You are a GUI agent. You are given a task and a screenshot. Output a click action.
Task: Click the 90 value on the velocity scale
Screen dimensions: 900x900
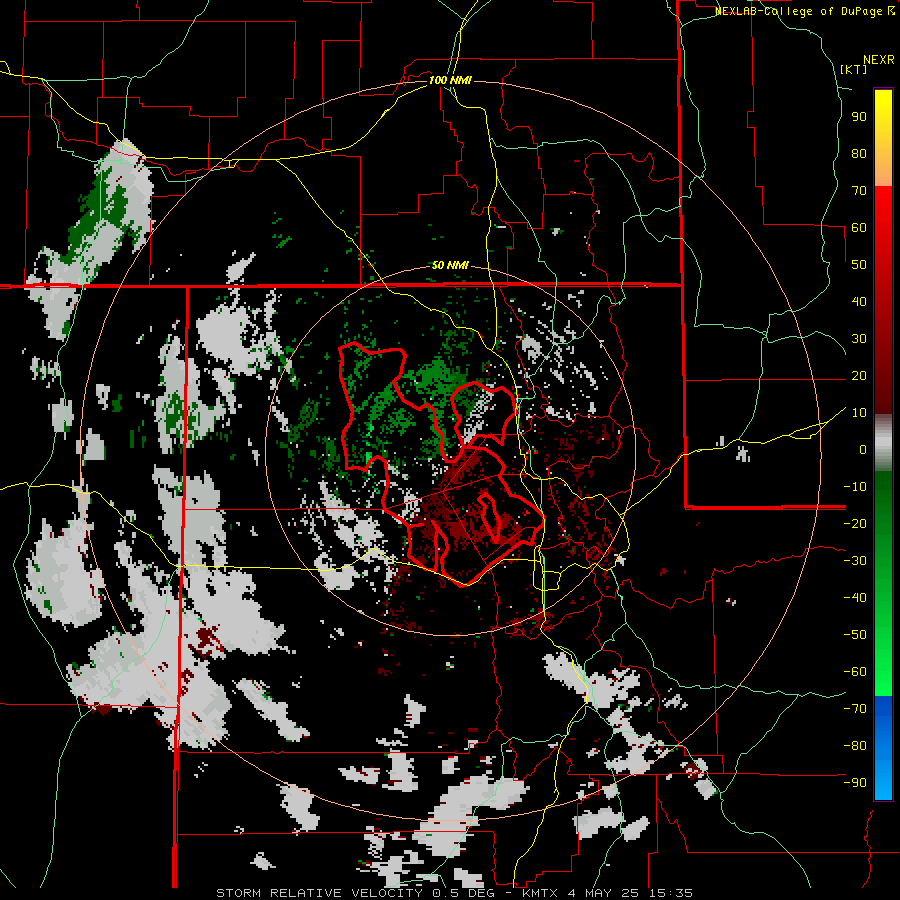click(x=859, y=117)
